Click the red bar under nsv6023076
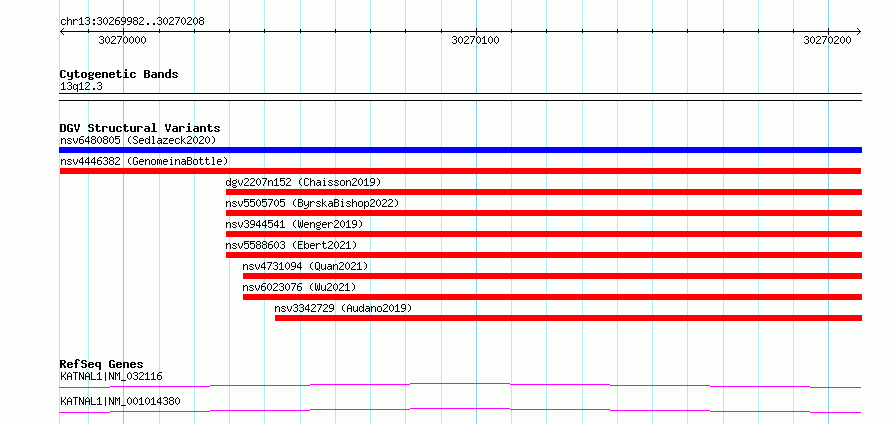The width and height of the screenshot is (890, 424). tap(552, 297)
